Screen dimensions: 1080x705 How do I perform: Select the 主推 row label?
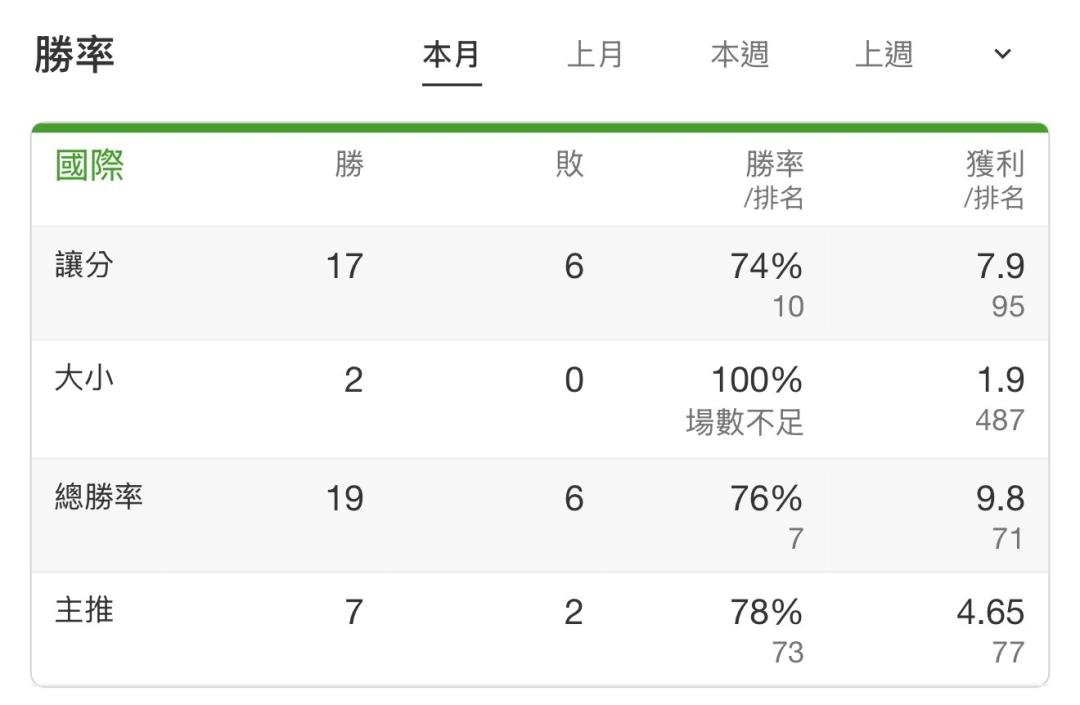click(84, 611)
